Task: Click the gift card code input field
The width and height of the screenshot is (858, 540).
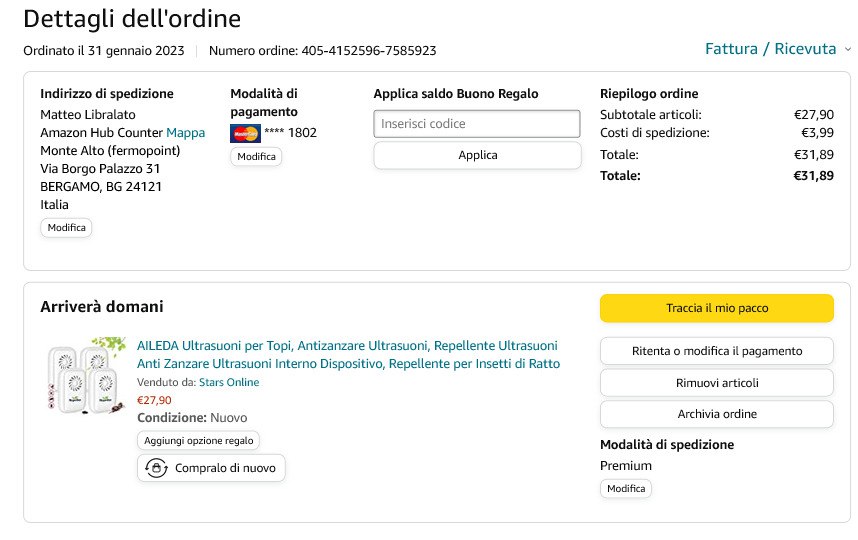Action: [477, 124]
